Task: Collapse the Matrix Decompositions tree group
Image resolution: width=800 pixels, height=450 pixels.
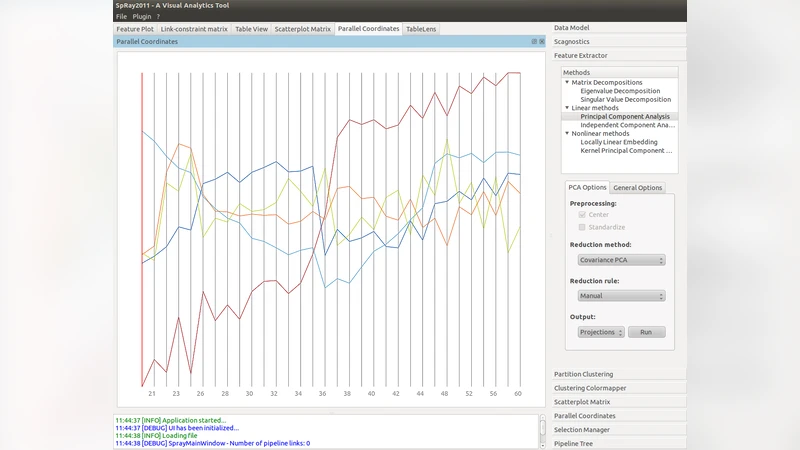Action: pyautogui.click(x=566, y=83)
